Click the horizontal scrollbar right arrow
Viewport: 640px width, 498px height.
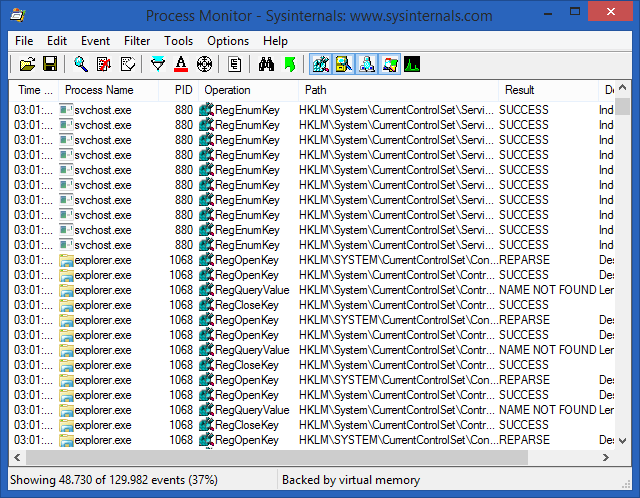(x=606, y=458)
